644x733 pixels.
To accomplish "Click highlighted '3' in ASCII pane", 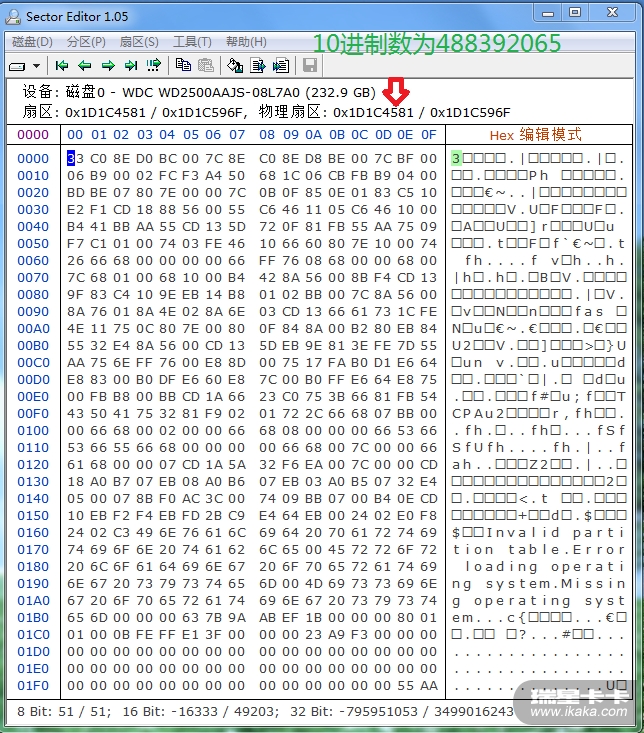I will click(456, 158).
